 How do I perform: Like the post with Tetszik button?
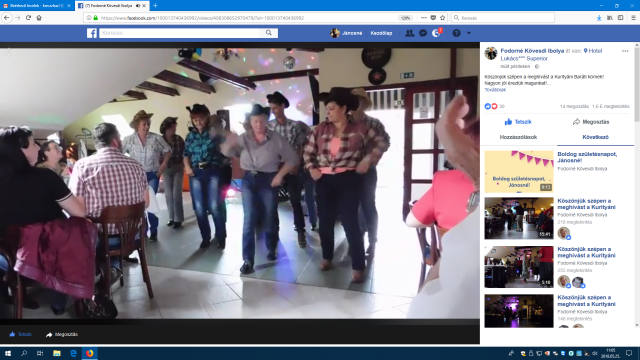point(518,122)
